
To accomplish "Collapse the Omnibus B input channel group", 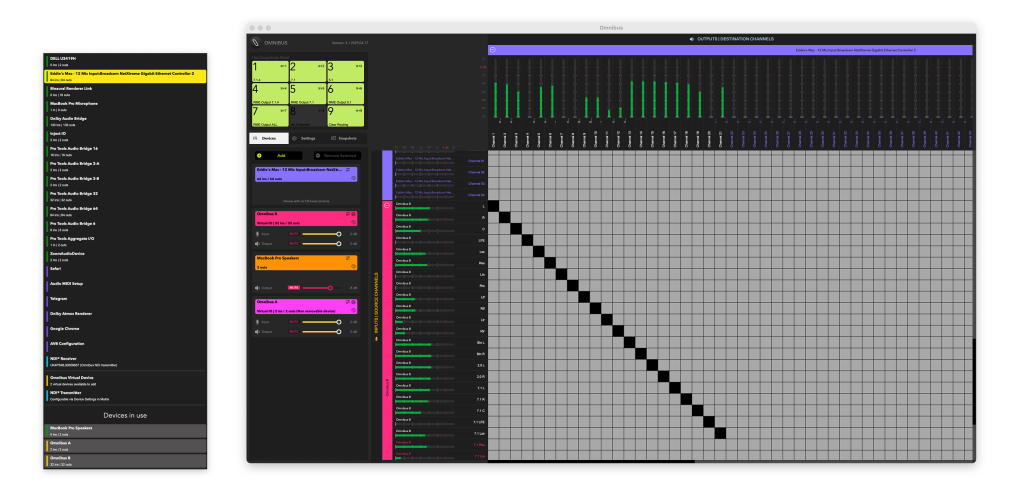I will click(386, 205).
